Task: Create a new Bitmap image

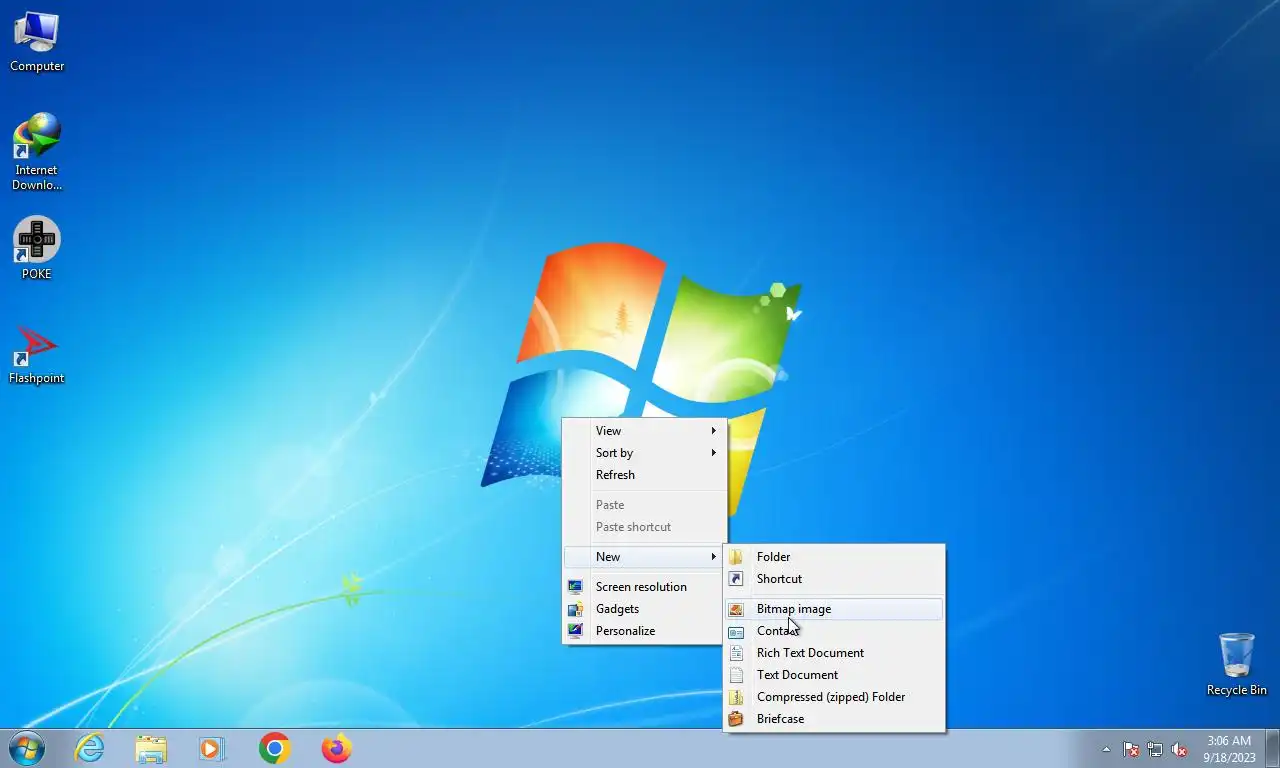Action: pos(834,609)
